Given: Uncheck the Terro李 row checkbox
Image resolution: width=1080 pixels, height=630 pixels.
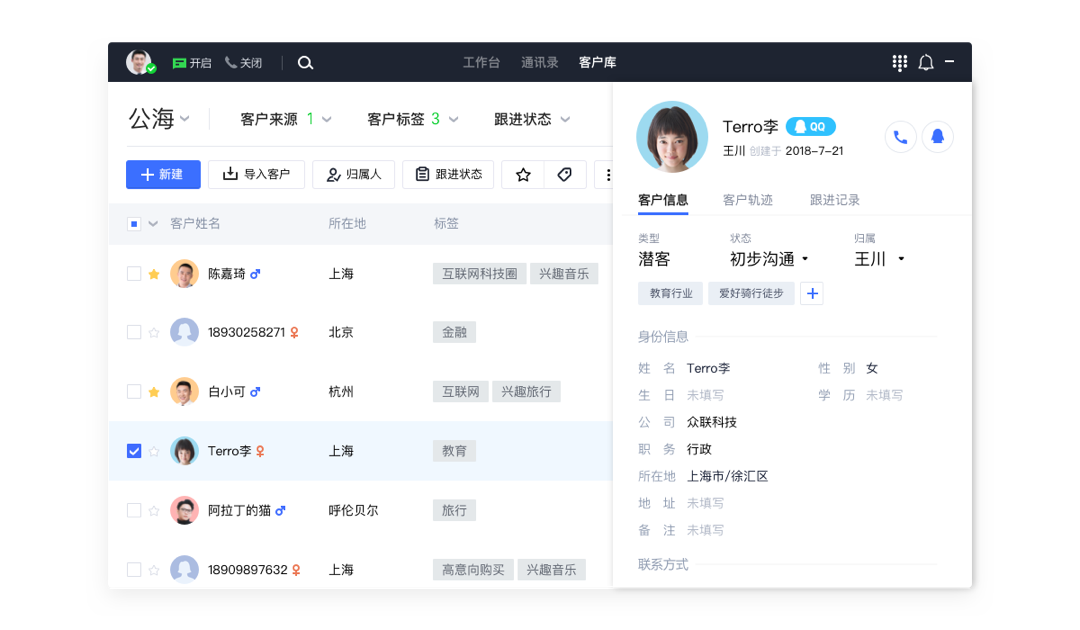Looking at the screenshot, I should point(134,451).
